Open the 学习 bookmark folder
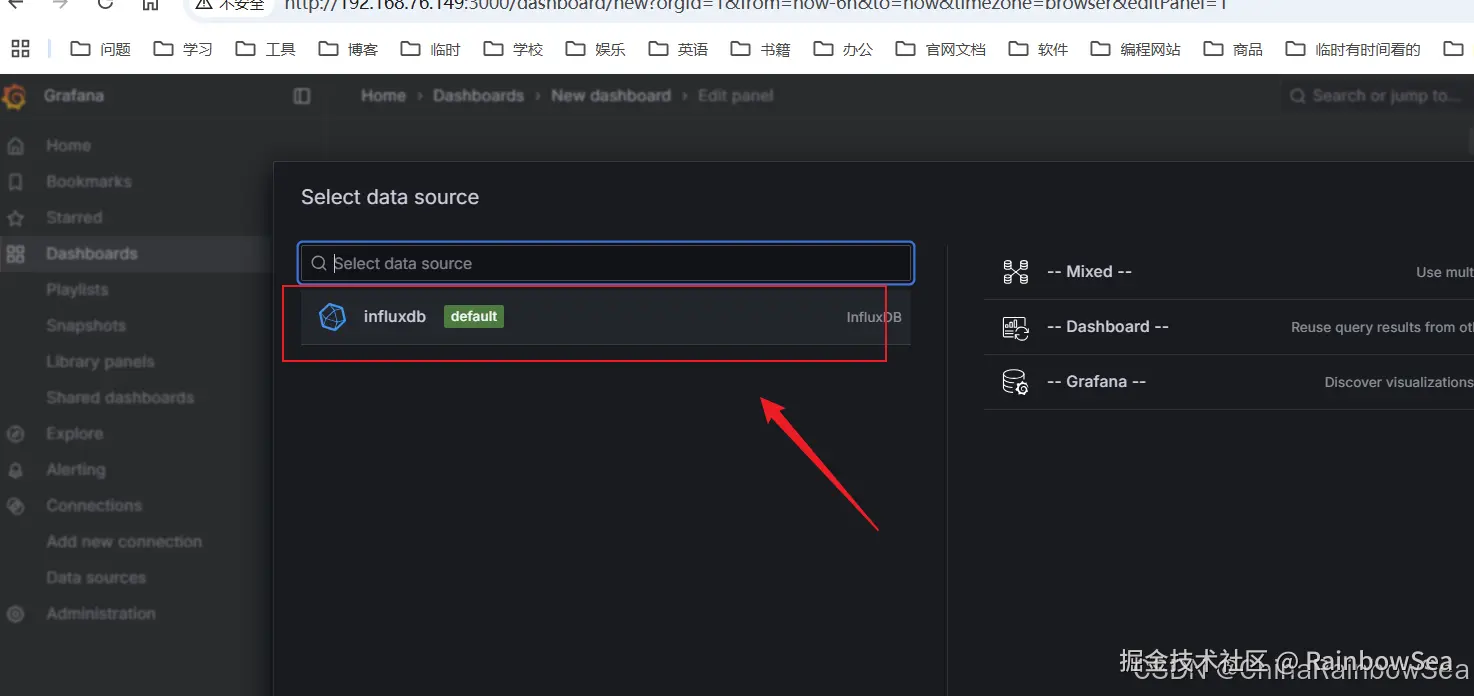The width and height of the screenshot is (1474, 696). pos(183,49)
